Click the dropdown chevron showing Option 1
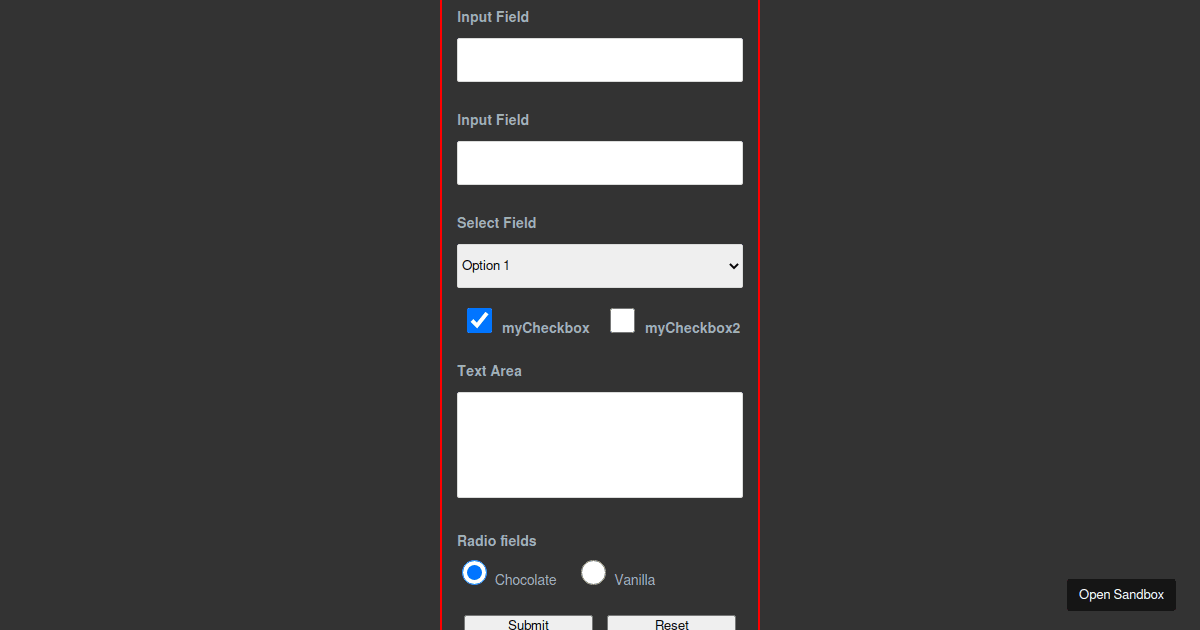Screen dimensions: 1200x630 pyautogui.click(x=731, y=265)
